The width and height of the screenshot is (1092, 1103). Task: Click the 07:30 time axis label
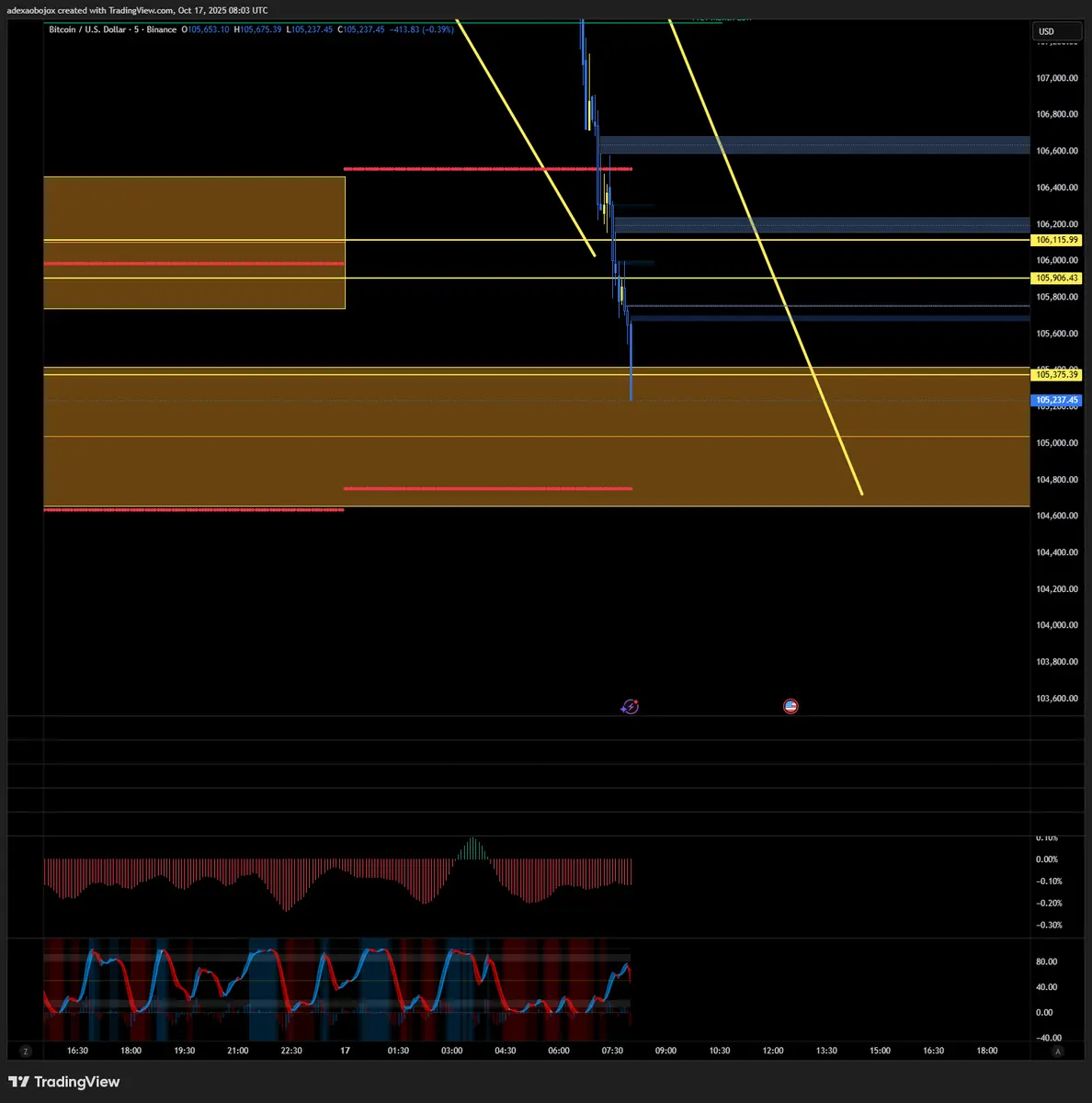[x=612, y=1051]
